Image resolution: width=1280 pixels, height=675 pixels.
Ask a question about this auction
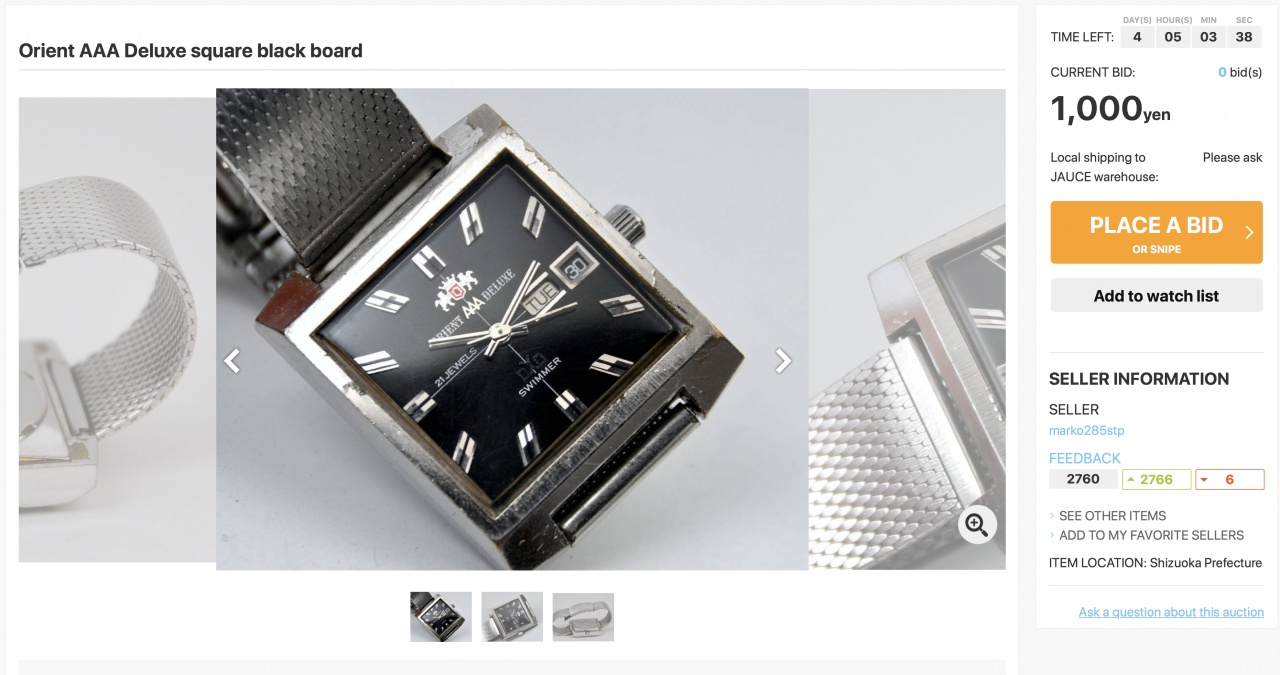pyautogui.click(x=1171, y=612)
